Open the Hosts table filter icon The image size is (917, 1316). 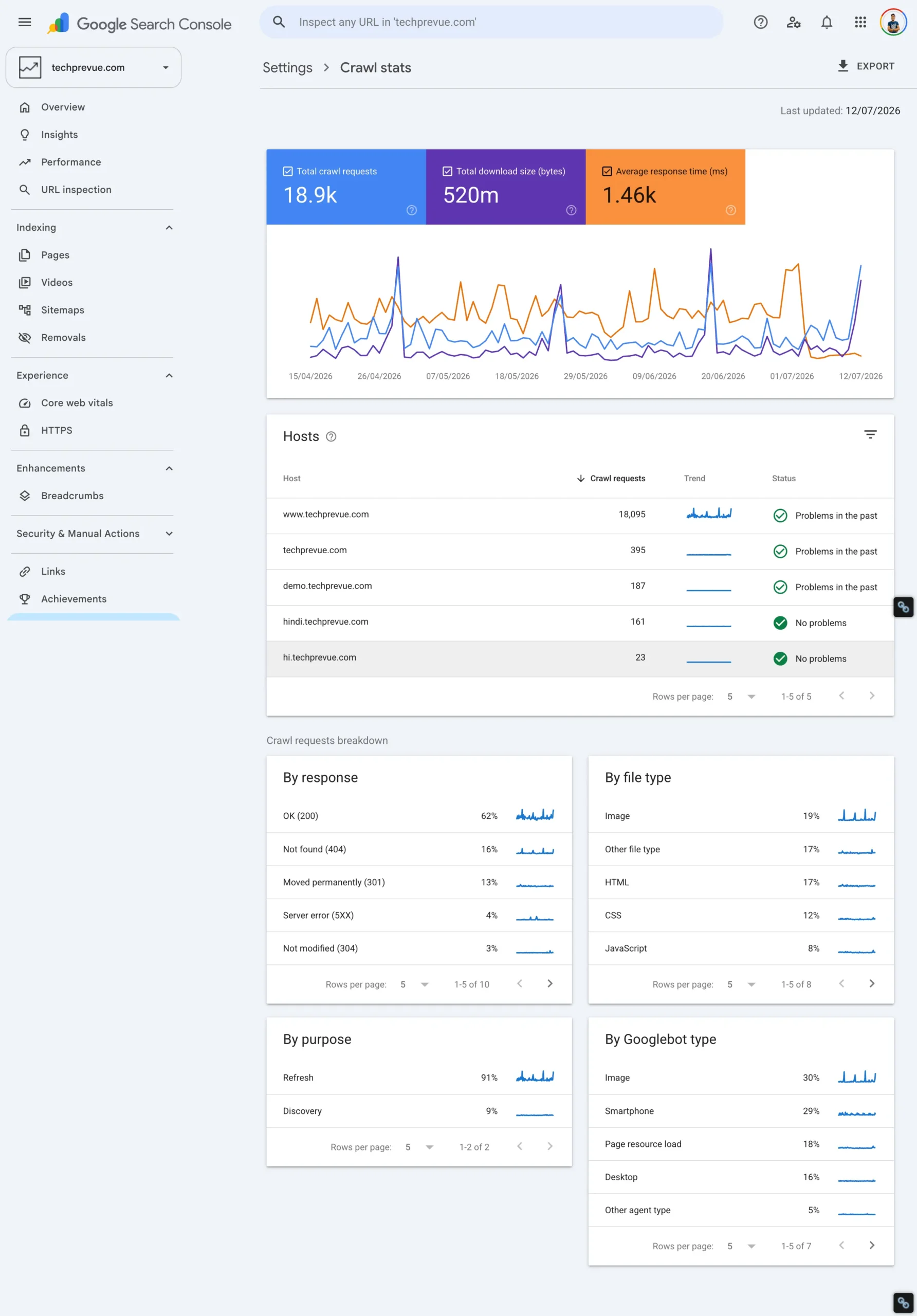(870, 434)
